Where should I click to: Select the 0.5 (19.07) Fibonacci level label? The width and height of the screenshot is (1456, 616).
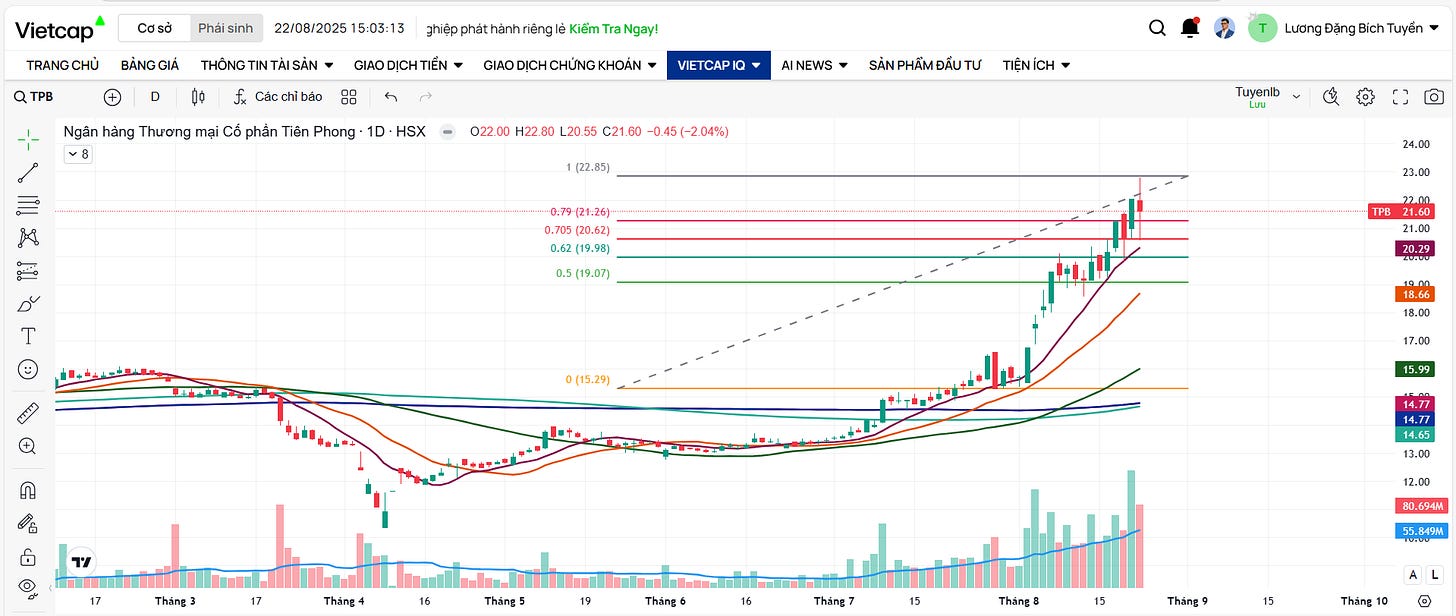[582, 273]
